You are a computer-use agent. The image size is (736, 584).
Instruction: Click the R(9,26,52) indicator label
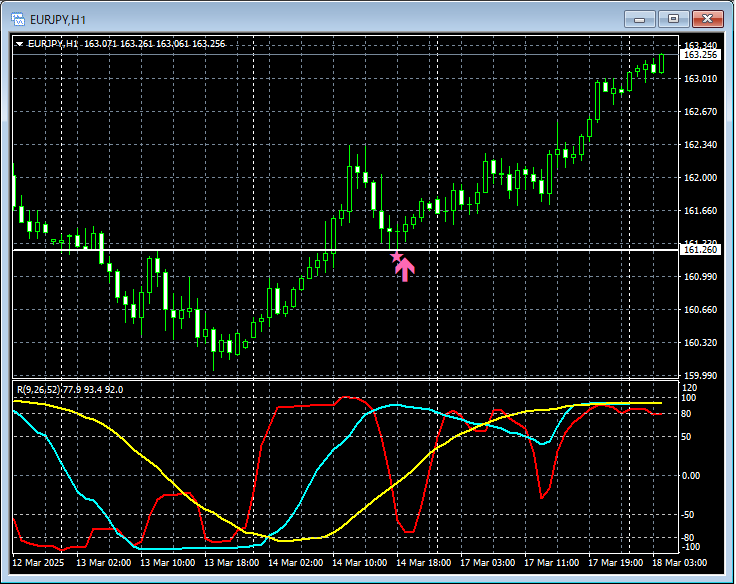[38, 390]
